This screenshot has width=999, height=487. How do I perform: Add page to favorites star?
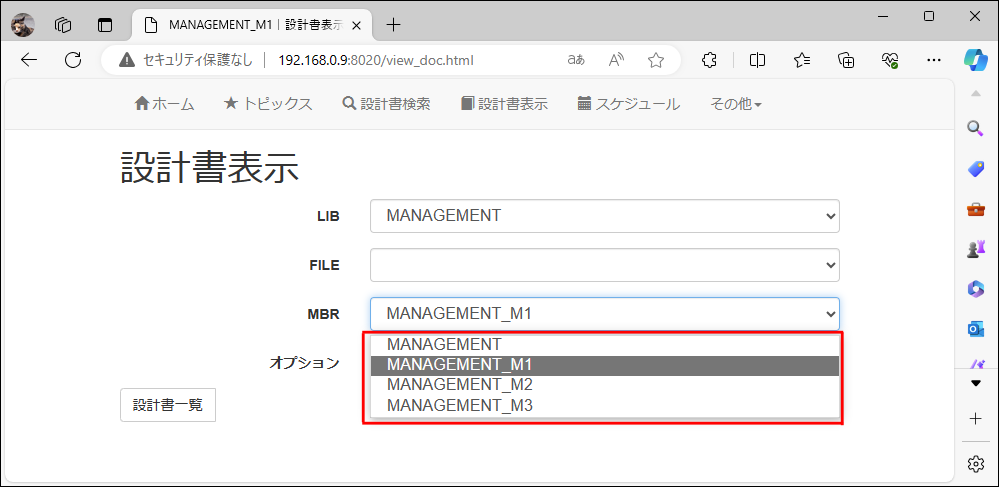tap(656, 61)
